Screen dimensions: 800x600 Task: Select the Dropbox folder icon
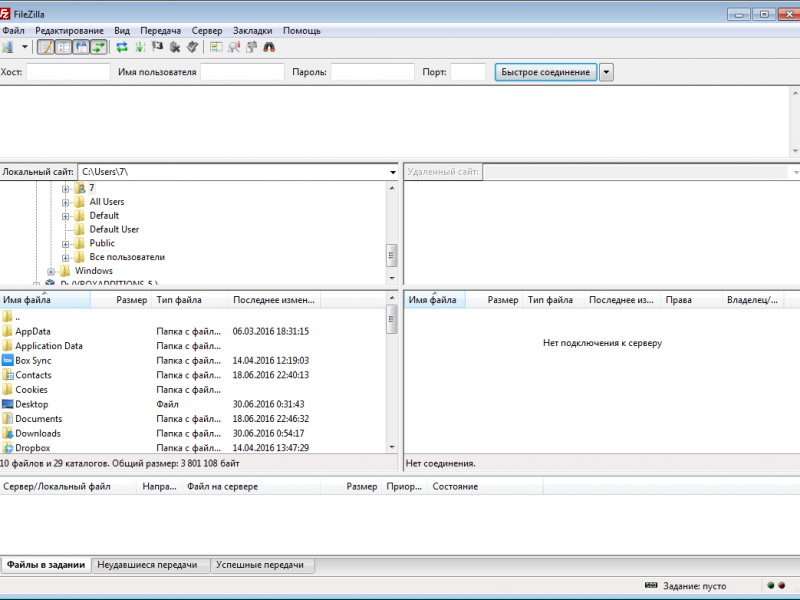pos(8,448)
